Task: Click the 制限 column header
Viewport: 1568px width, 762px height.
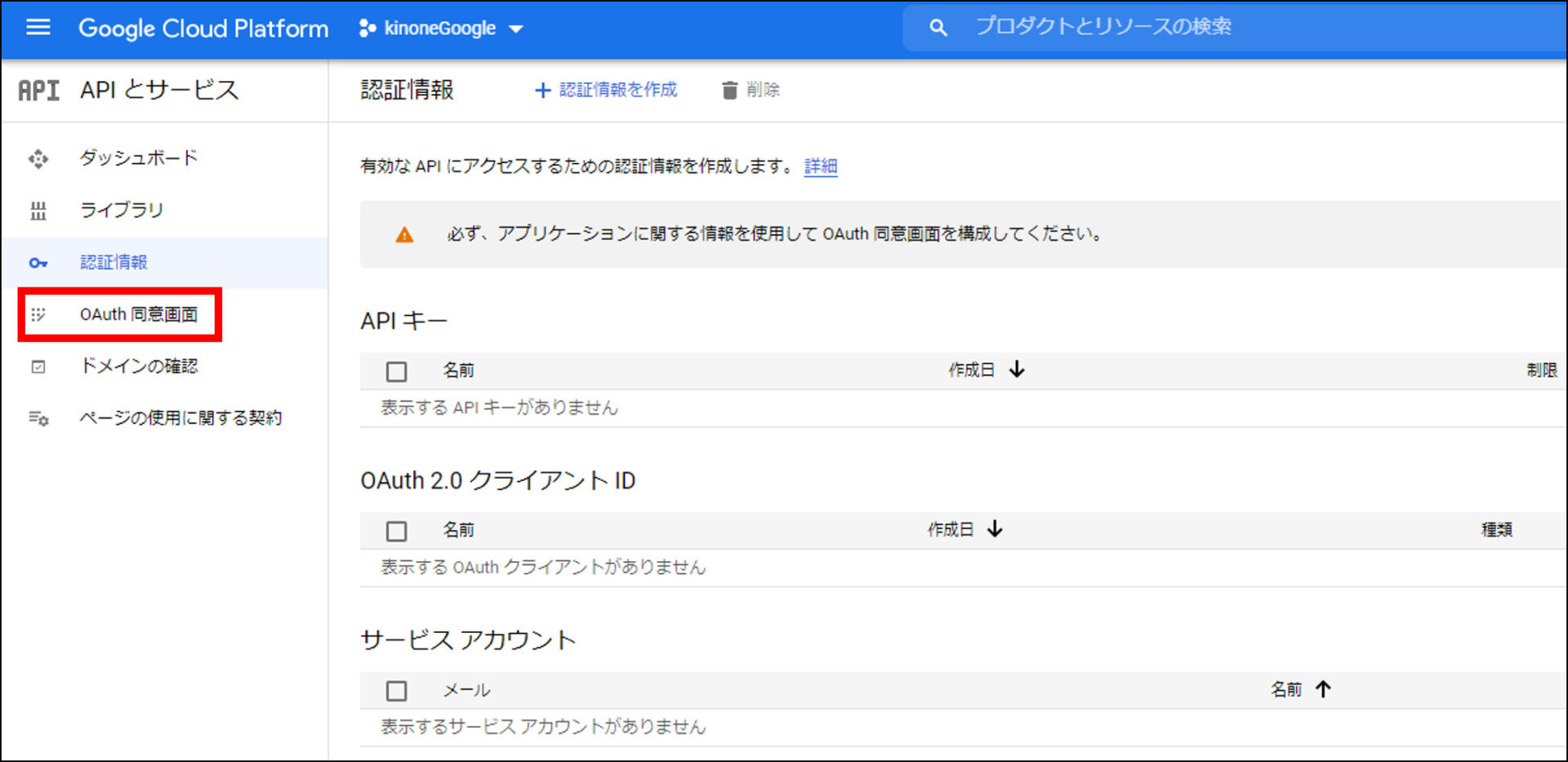Action: click(x=1542, y=370)
